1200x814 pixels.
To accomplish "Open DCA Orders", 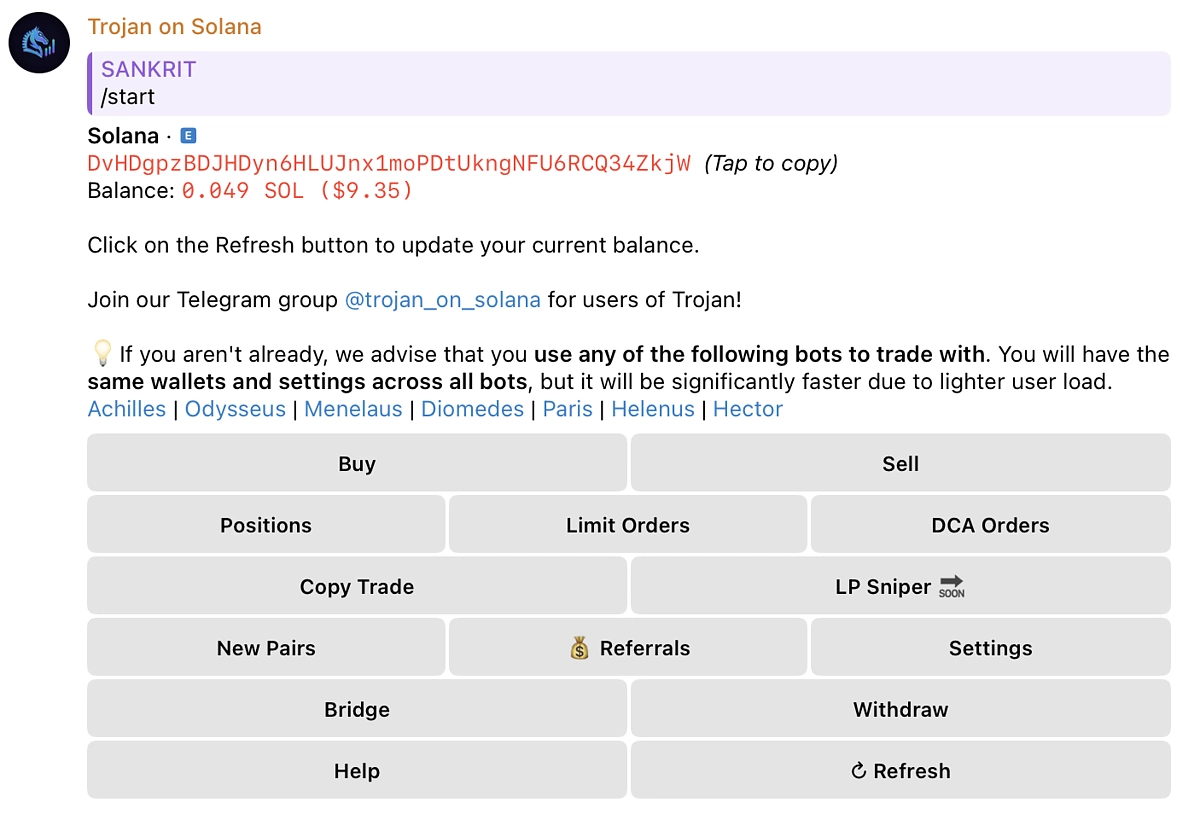I will (990, 524).
